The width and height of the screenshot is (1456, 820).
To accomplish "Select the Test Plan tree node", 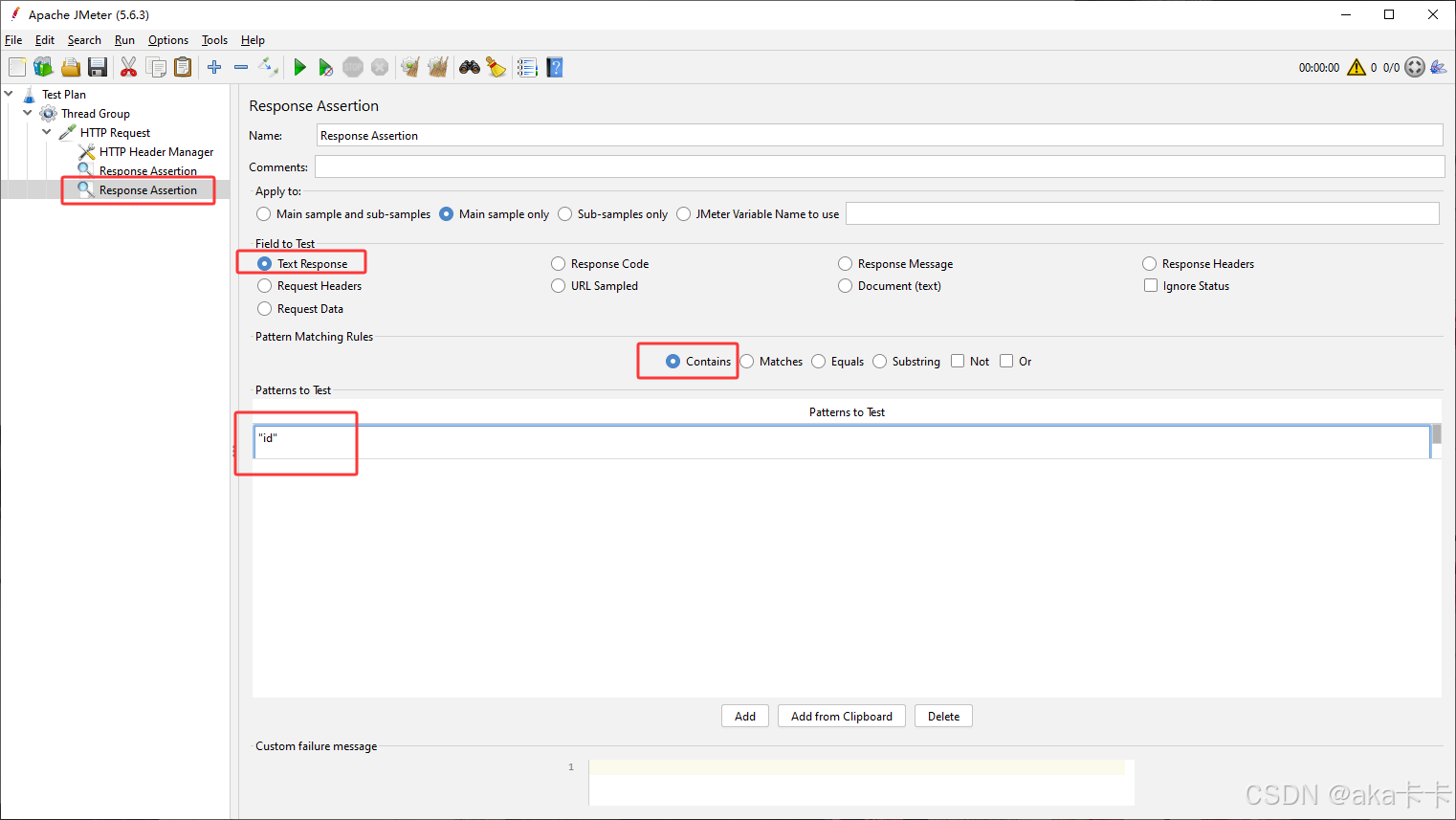I will coord(64,95).
